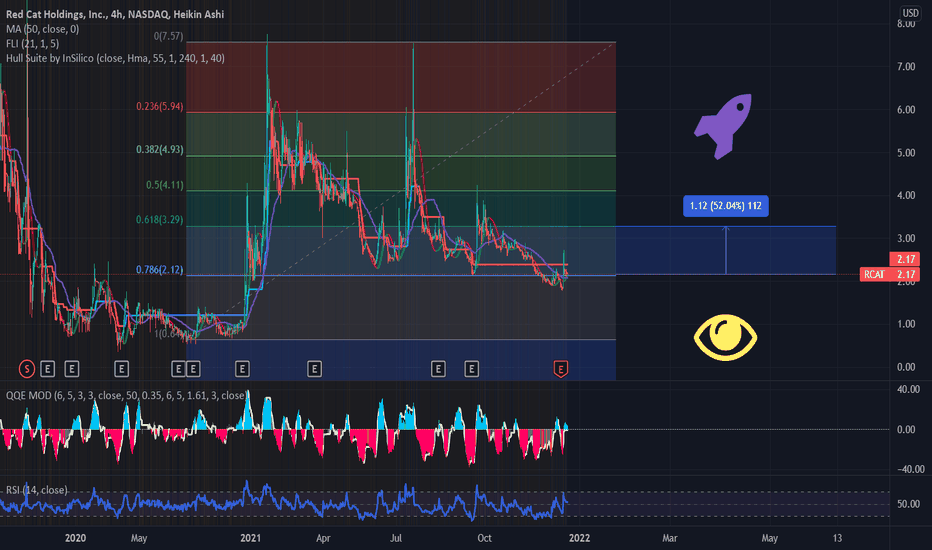932x550 pixels.
Task: Select the 0.382(4.93) Fibonacci level label
Action: click(159, 149)
